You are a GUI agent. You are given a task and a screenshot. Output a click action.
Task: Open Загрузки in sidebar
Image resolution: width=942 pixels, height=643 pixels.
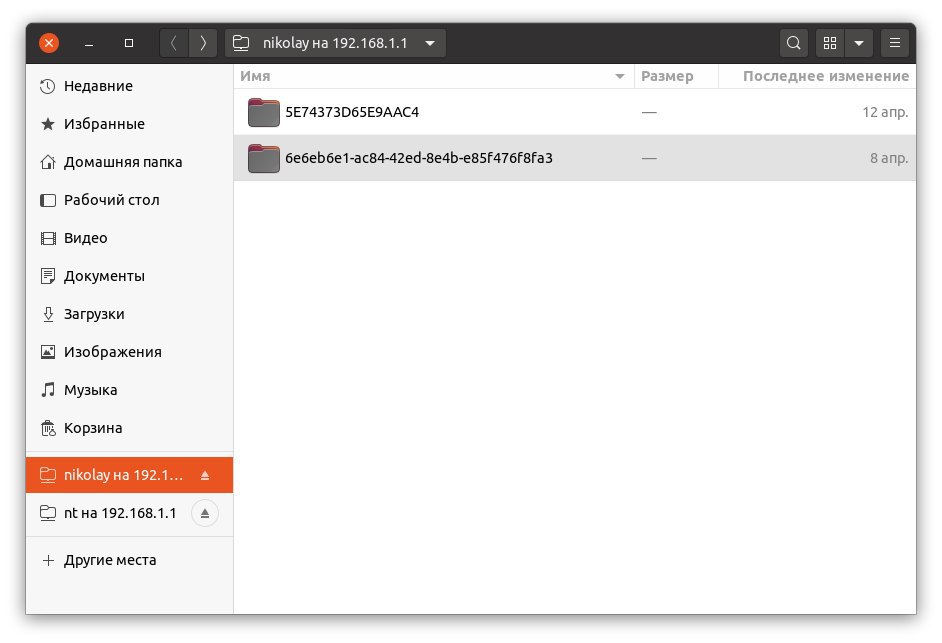(129, 314)
